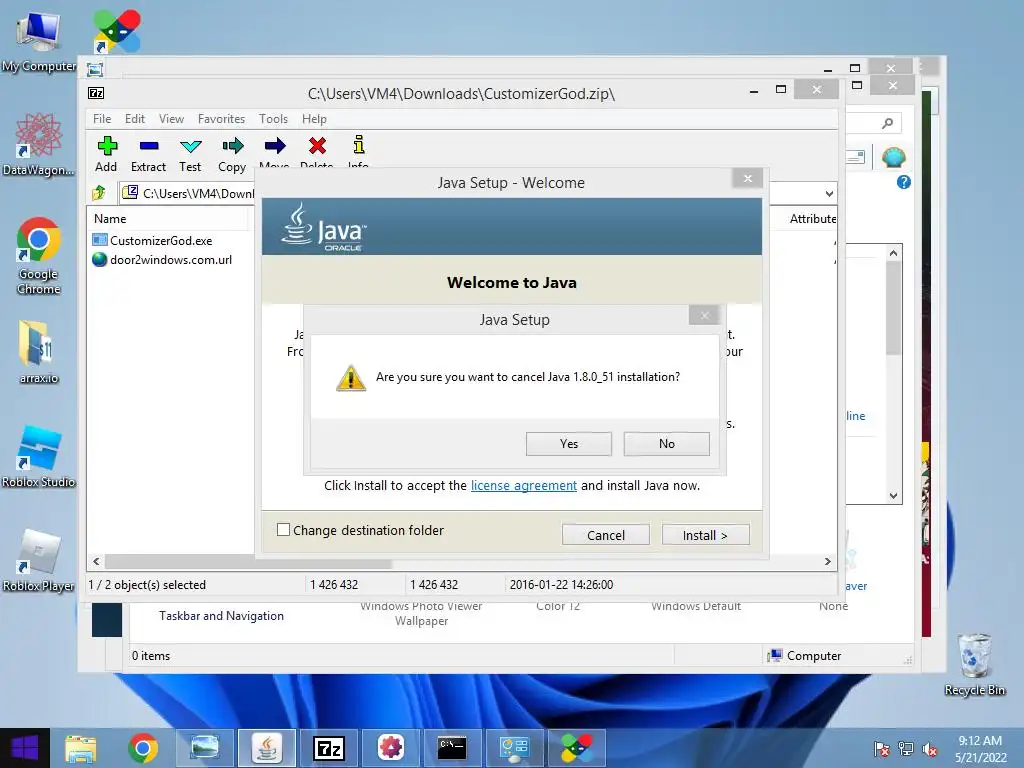Open Chrome from the taskbar

coord(143,748)
